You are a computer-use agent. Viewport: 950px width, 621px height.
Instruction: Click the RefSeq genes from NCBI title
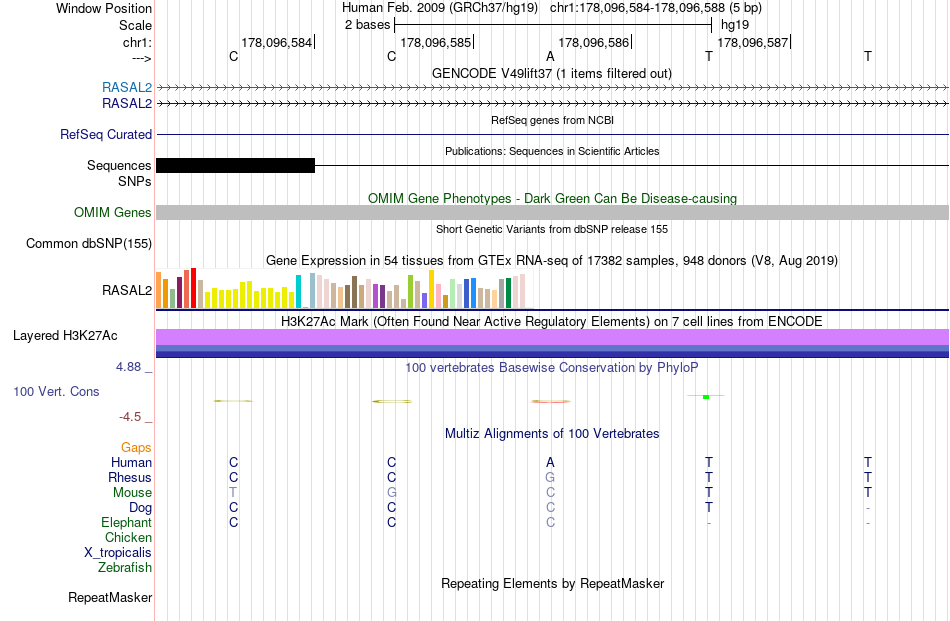(552, 120)
